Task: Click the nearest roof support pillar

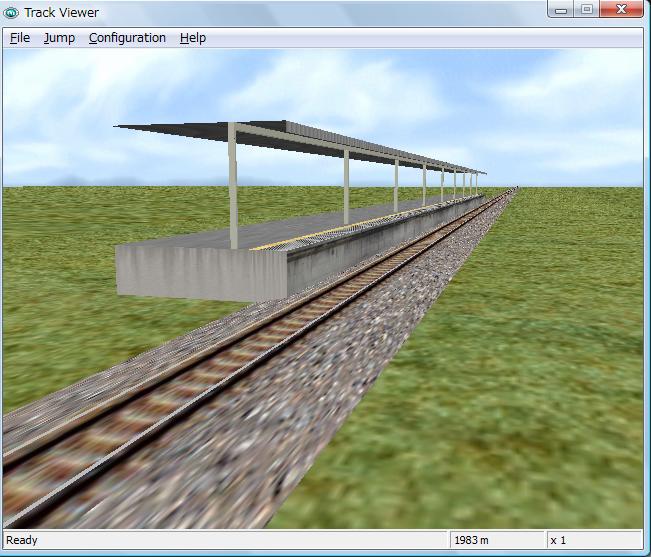Action: (x=233, y=187)
